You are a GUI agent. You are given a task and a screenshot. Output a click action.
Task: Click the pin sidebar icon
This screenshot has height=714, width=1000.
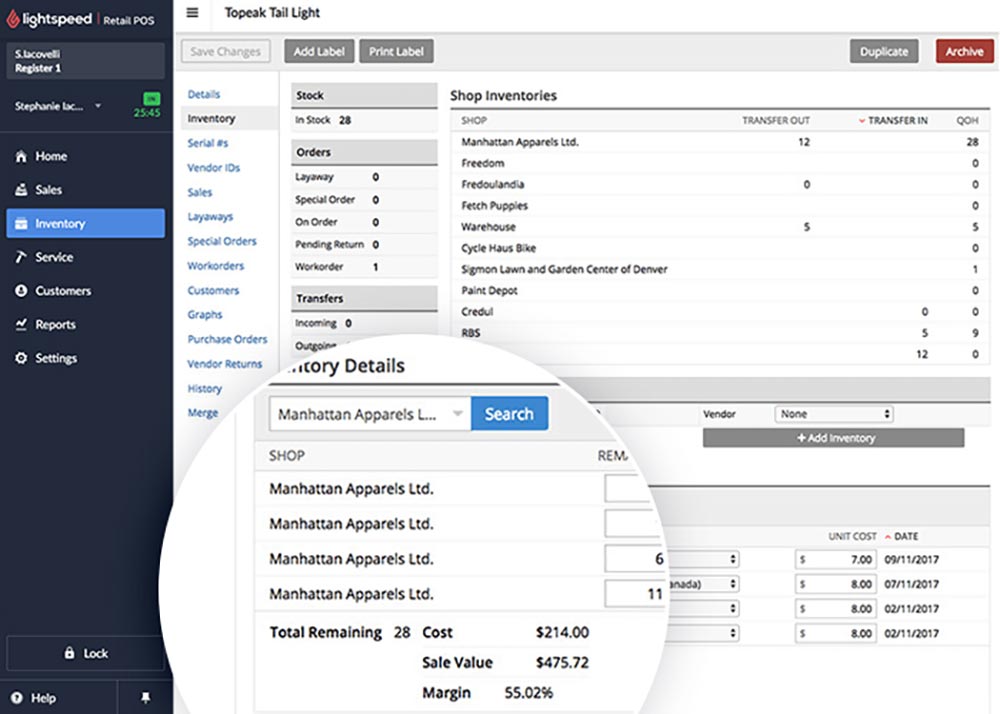(145, 697)
